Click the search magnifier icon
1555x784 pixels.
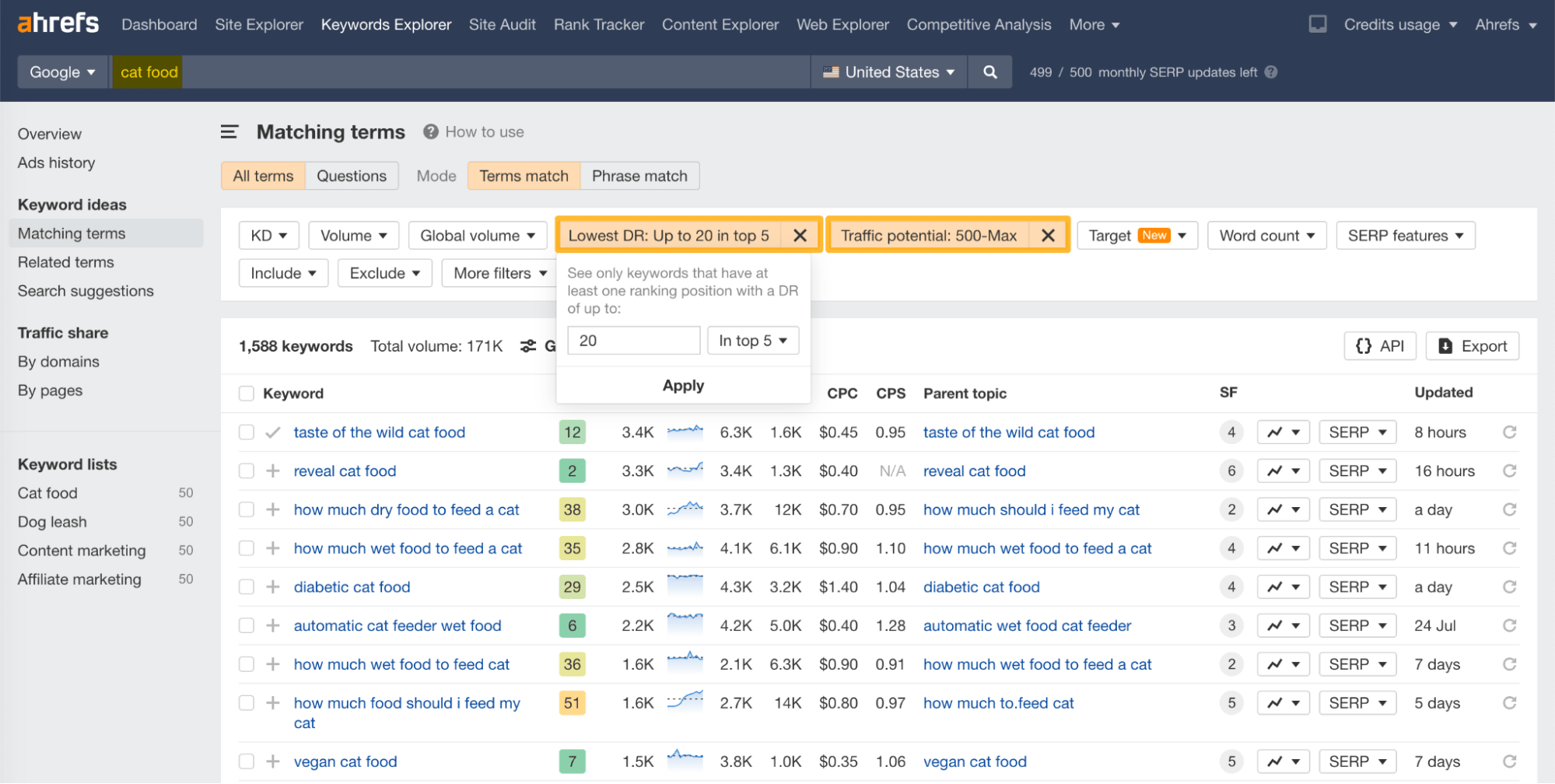[x=989, y=72]
